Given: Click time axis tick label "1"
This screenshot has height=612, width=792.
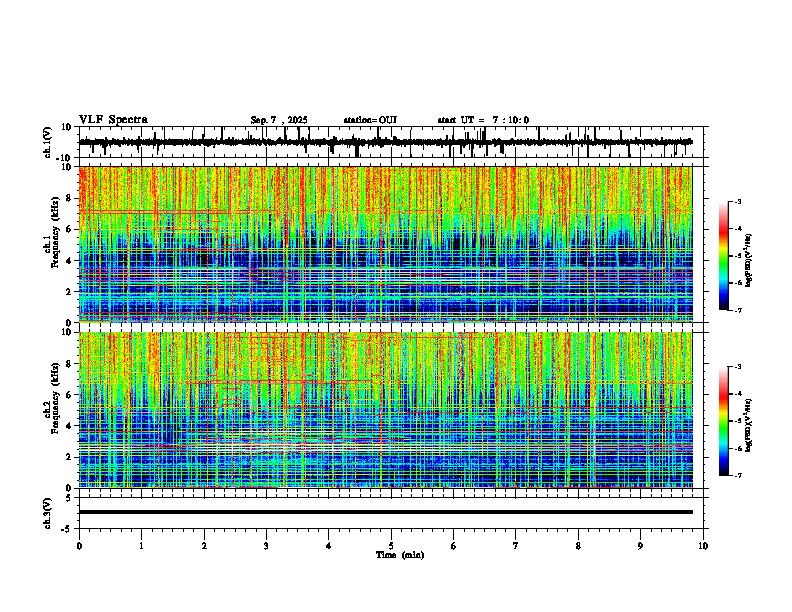Looking at the screenshot, I should [x=141, y=546].
